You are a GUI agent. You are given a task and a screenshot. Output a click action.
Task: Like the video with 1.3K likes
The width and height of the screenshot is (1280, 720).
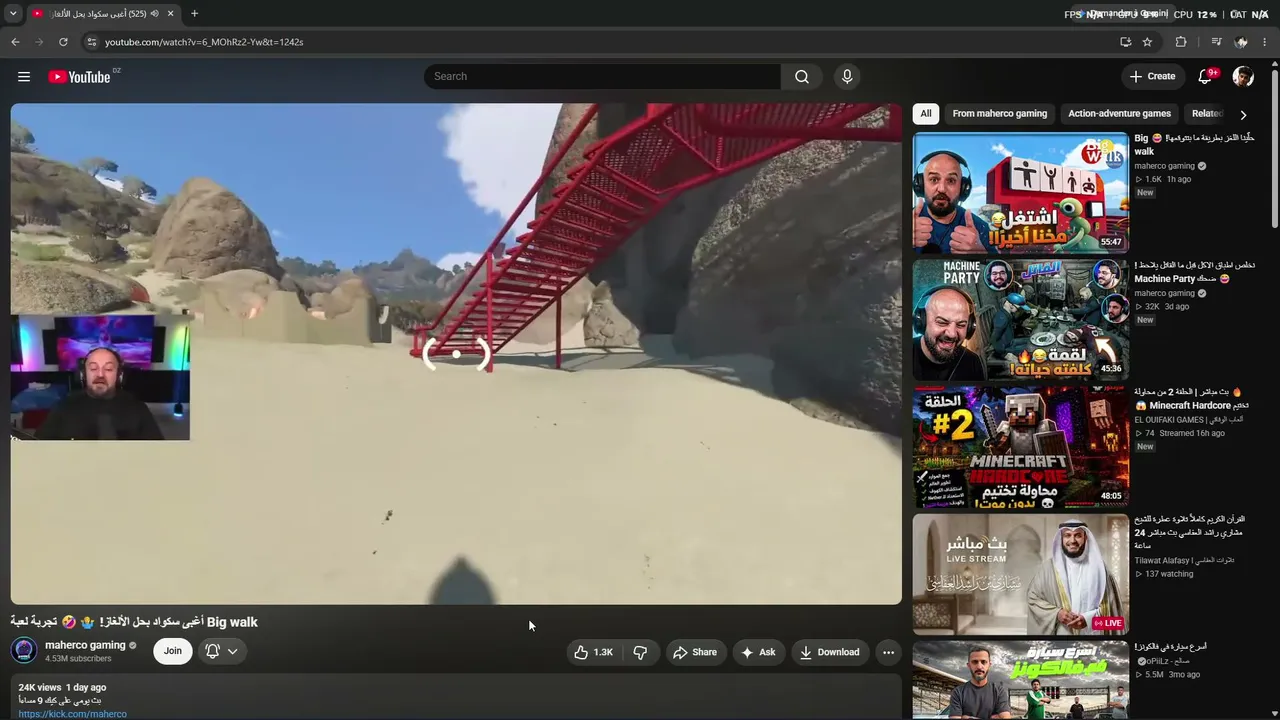593,652
